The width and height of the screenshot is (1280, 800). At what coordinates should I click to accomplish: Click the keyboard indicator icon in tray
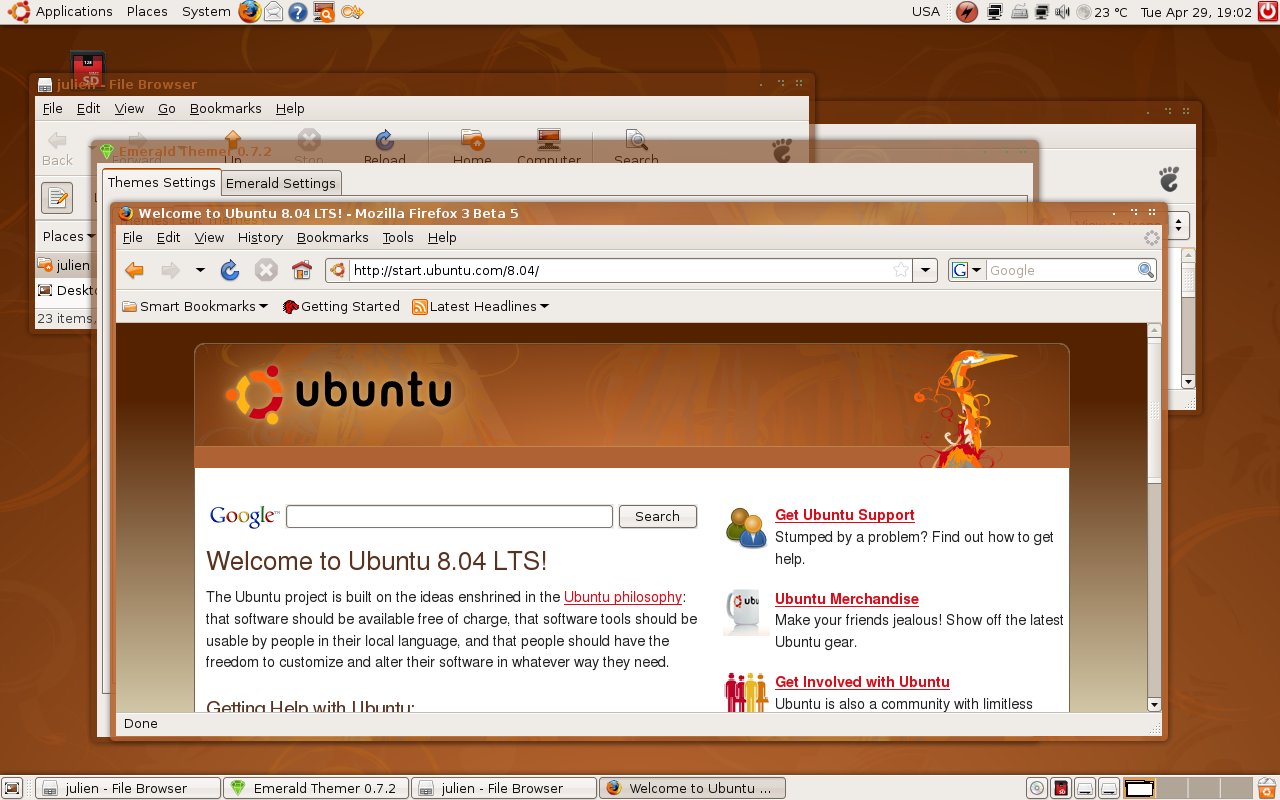1019,12
